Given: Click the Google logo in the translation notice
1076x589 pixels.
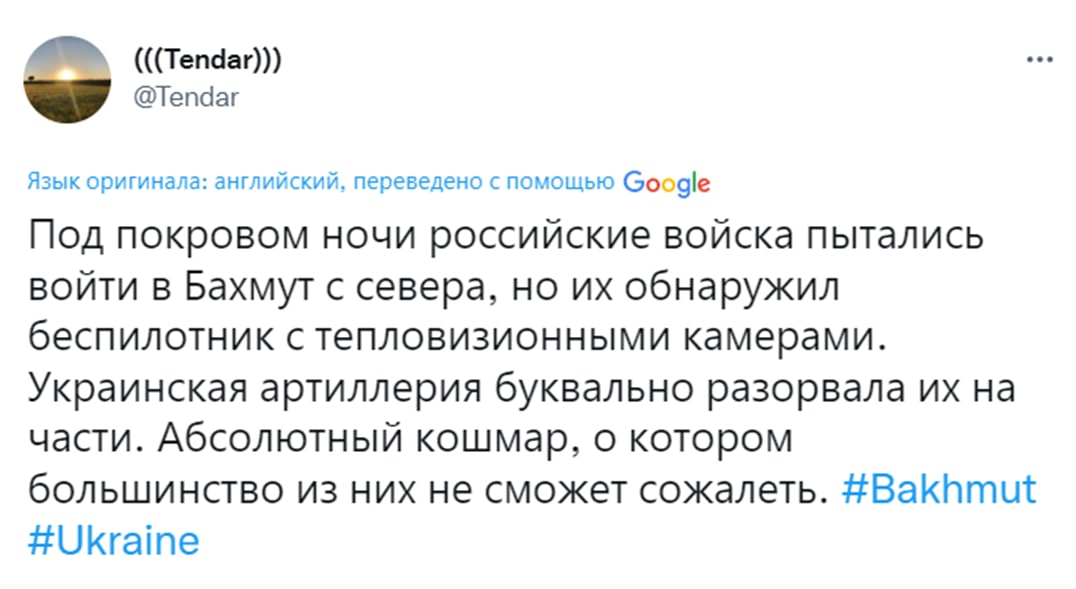Looking at the screenshot, I should (x=666, y=183).
